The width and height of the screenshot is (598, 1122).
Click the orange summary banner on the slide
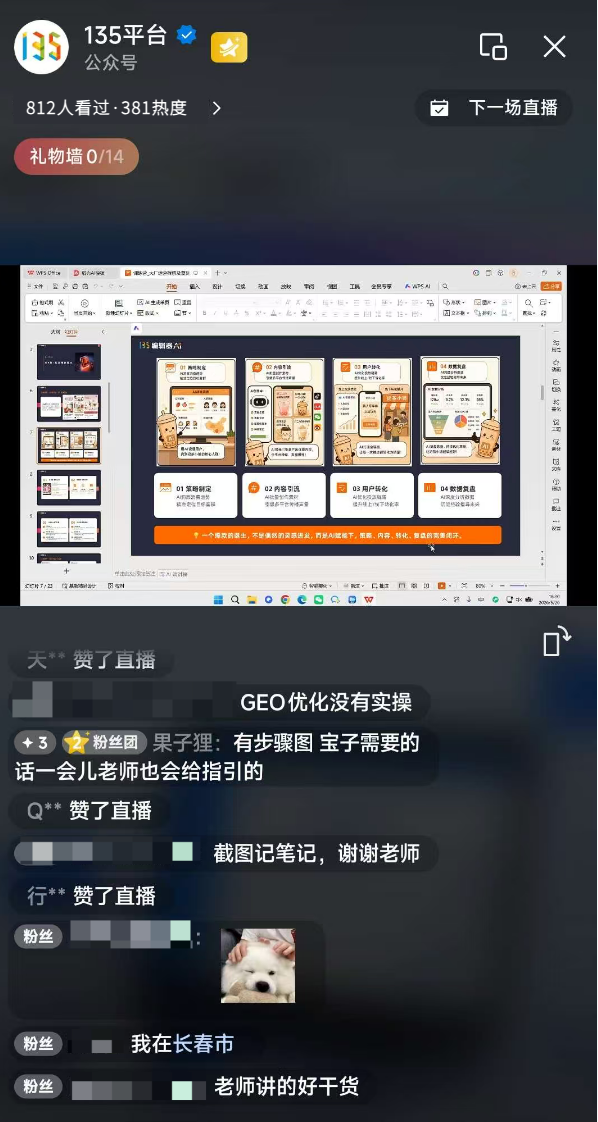[328, 535]
